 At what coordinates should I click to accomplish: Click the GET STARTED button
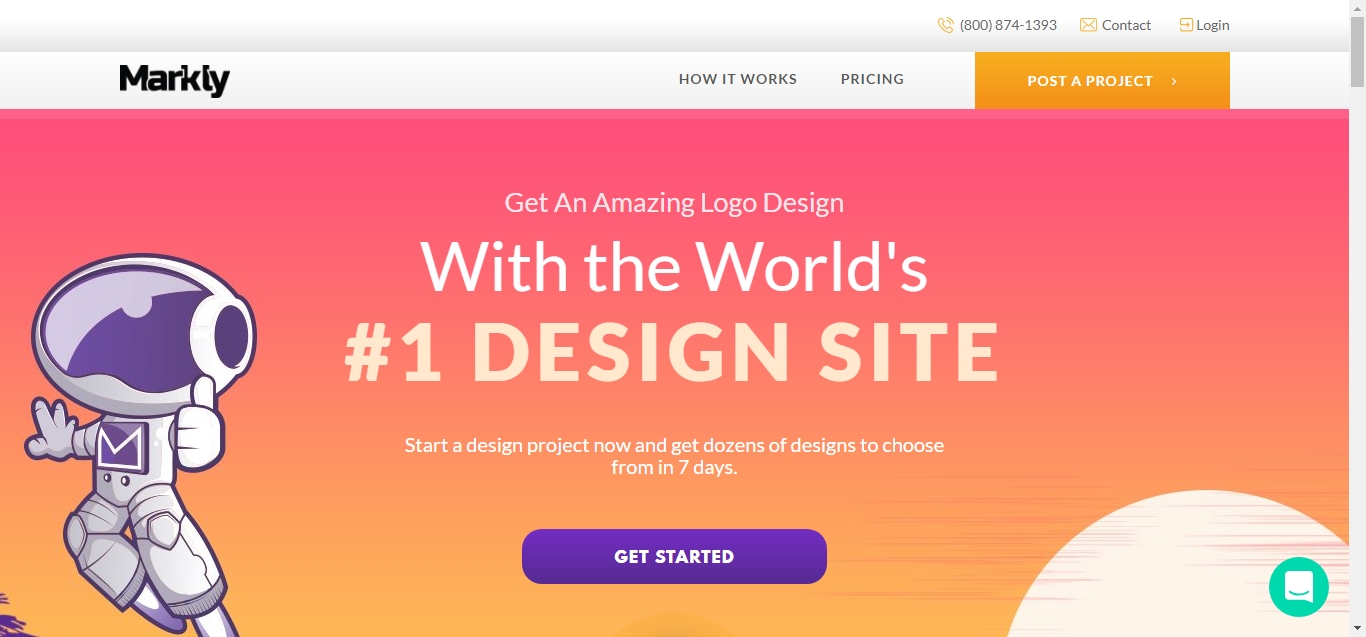click(x=674, y=556)
